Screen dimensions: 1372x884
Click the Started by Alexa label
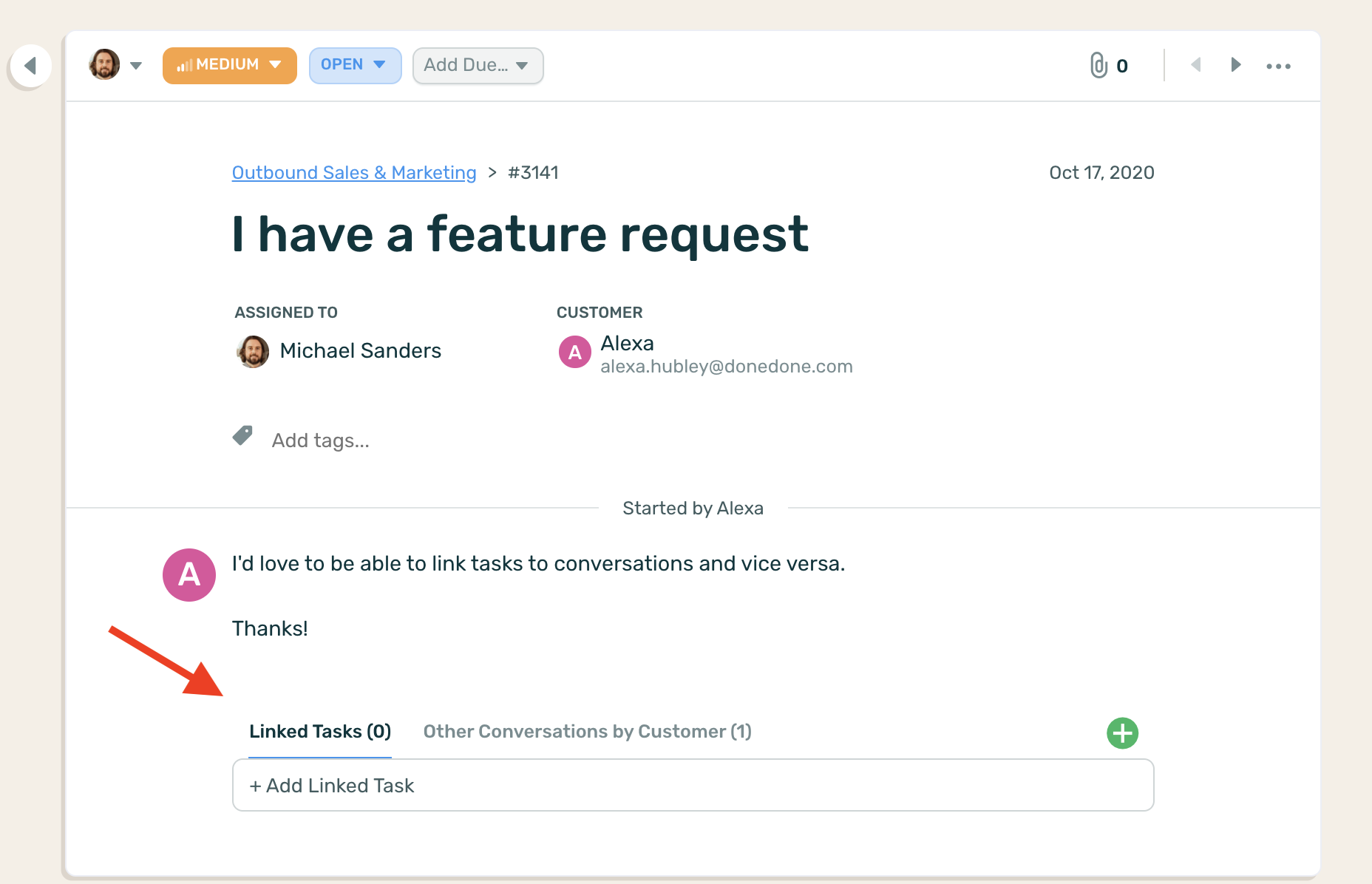click(x=693, y=508)
